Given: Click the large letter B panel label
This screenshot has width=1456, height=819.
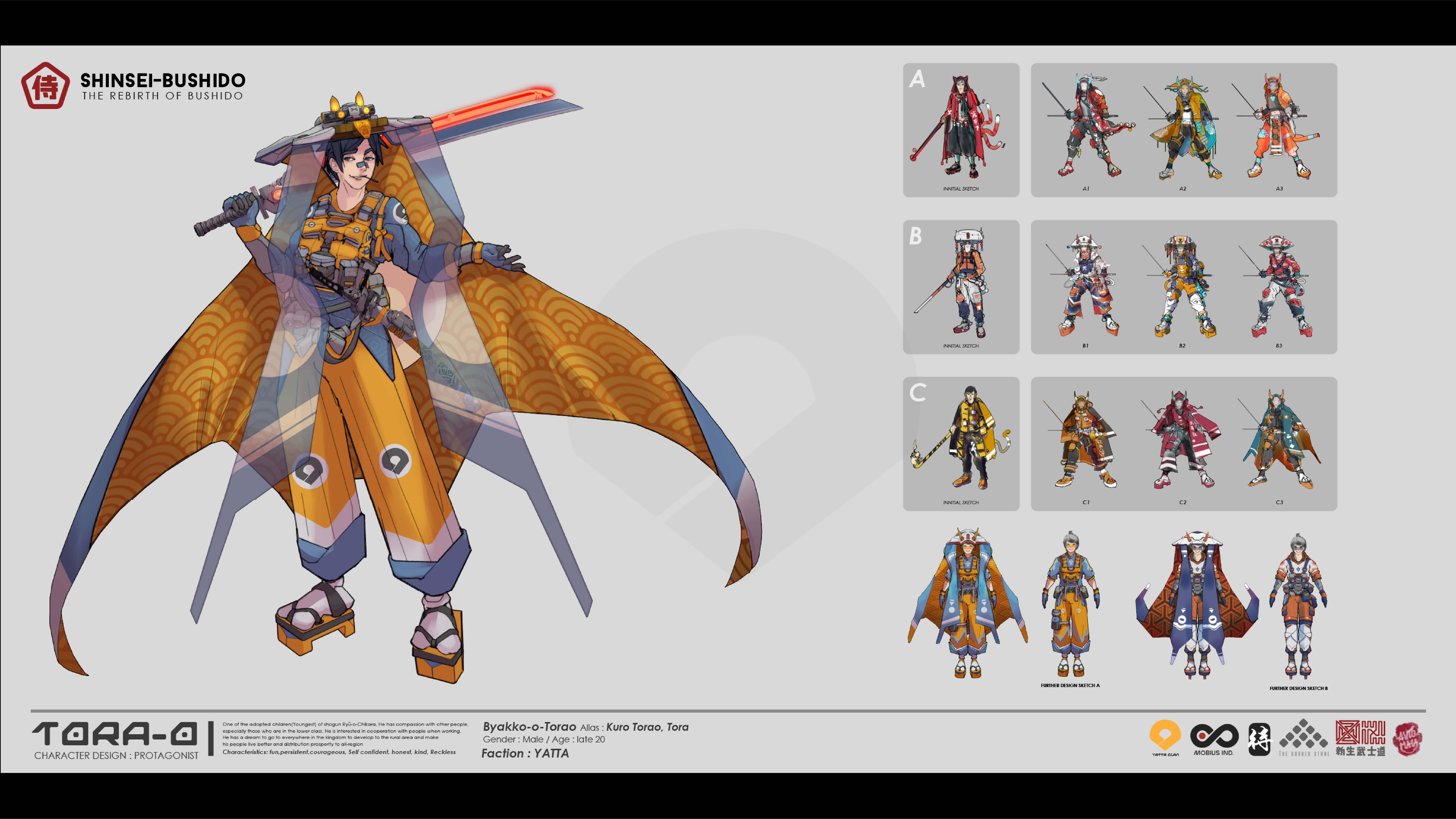Looking at the screenshot, I should [916, 236].
